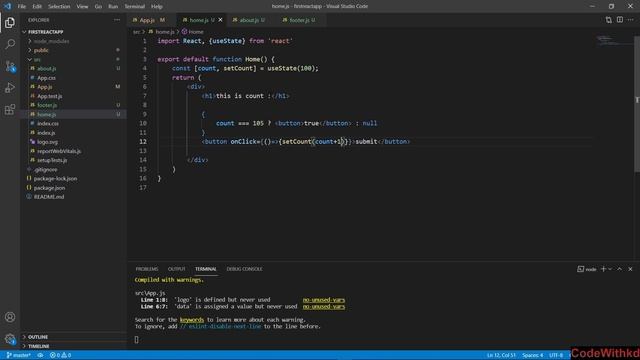
Task: Open the Terminal menu
Action: (134, 7)
